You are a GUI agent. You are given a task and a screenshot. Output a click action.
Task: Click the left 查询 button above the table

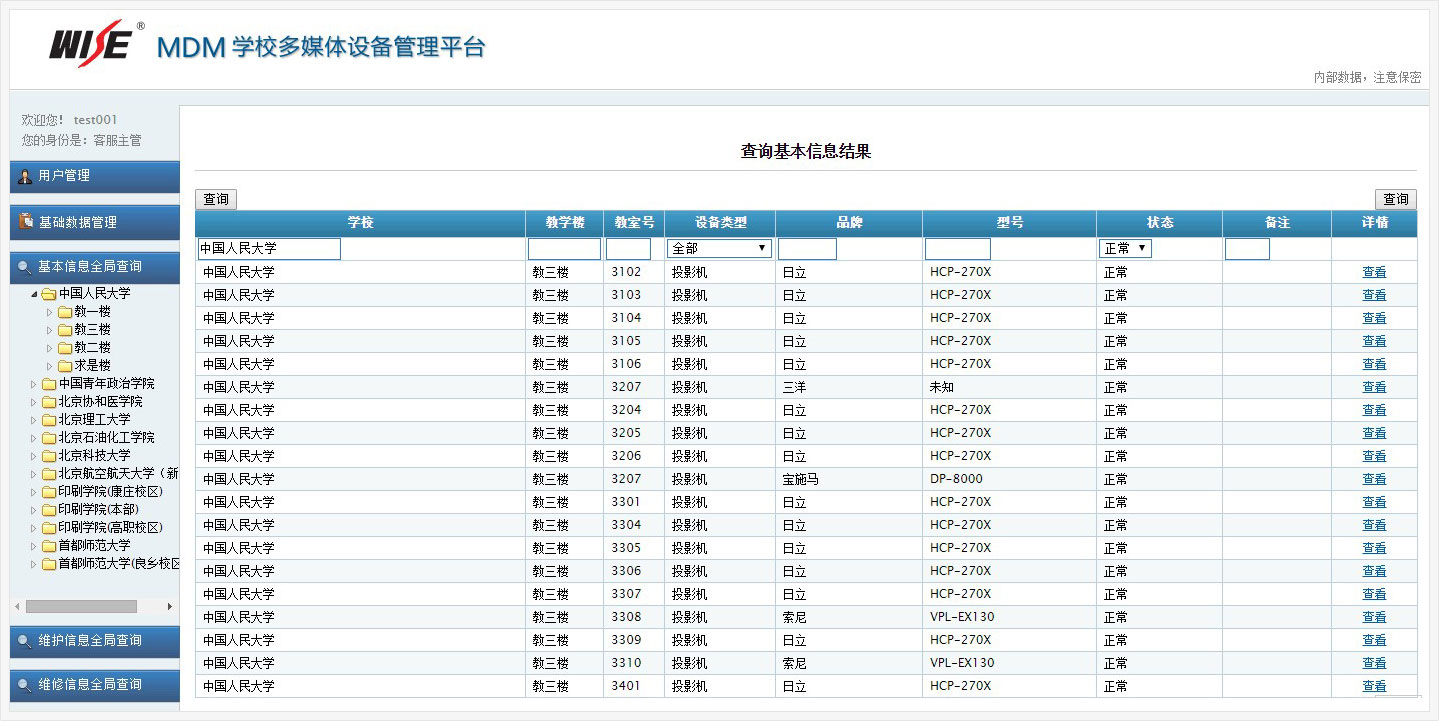point(216,199)
